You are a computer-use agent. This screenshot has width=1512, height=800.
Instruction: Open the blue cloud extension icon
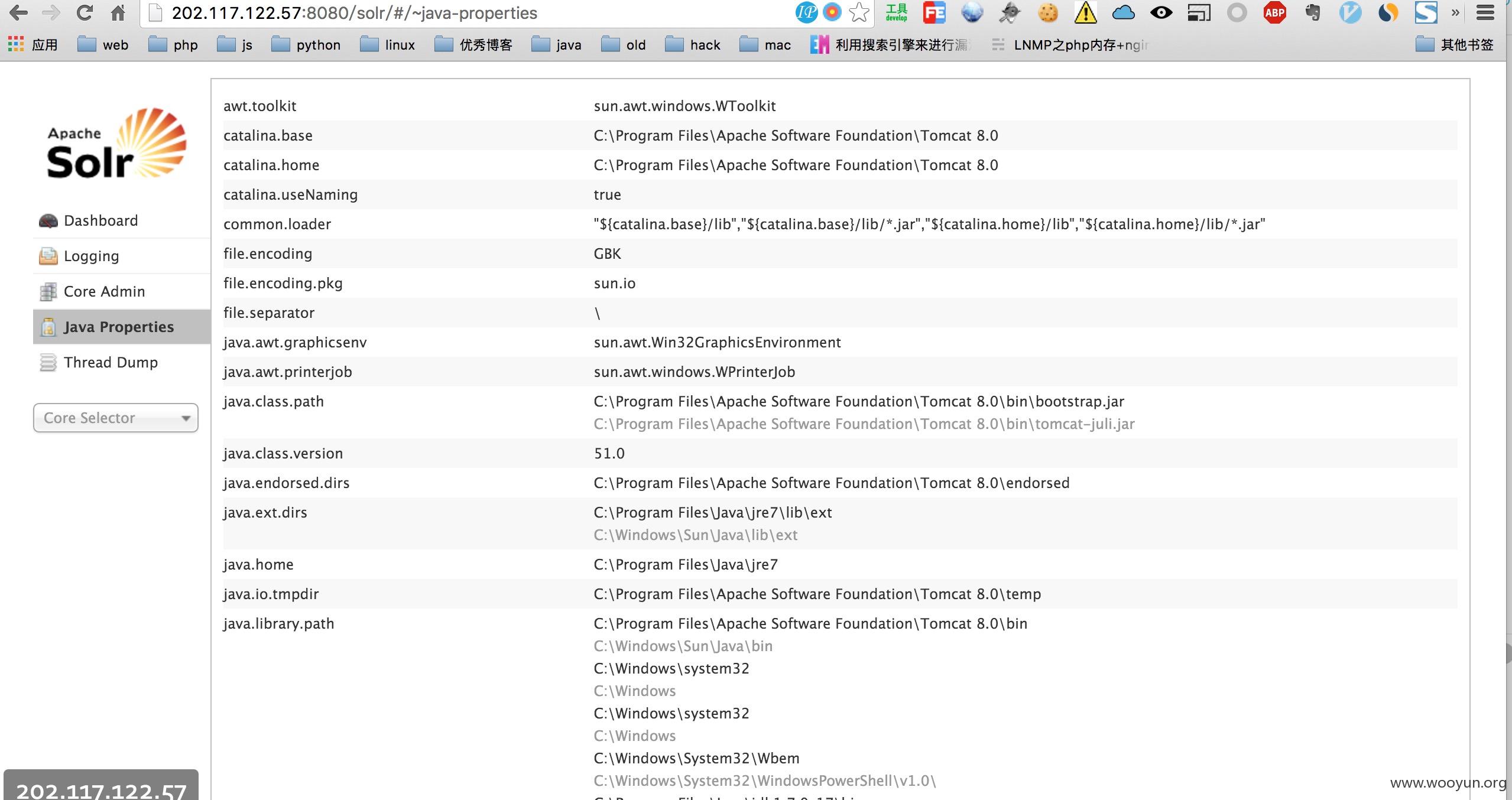[1123, 12]
